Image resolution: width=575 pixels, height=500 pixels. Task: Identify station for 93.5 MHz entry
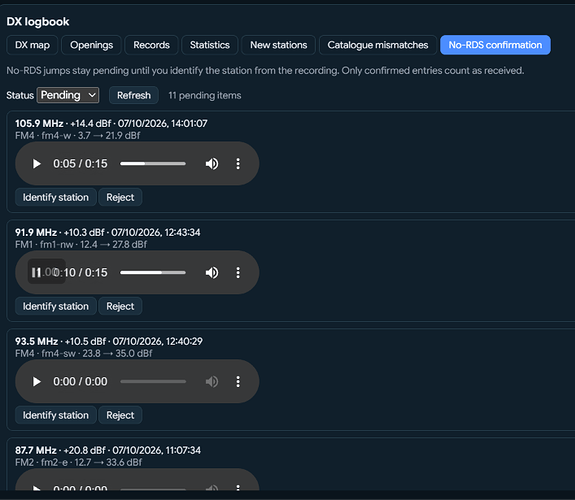coord(56,415)
